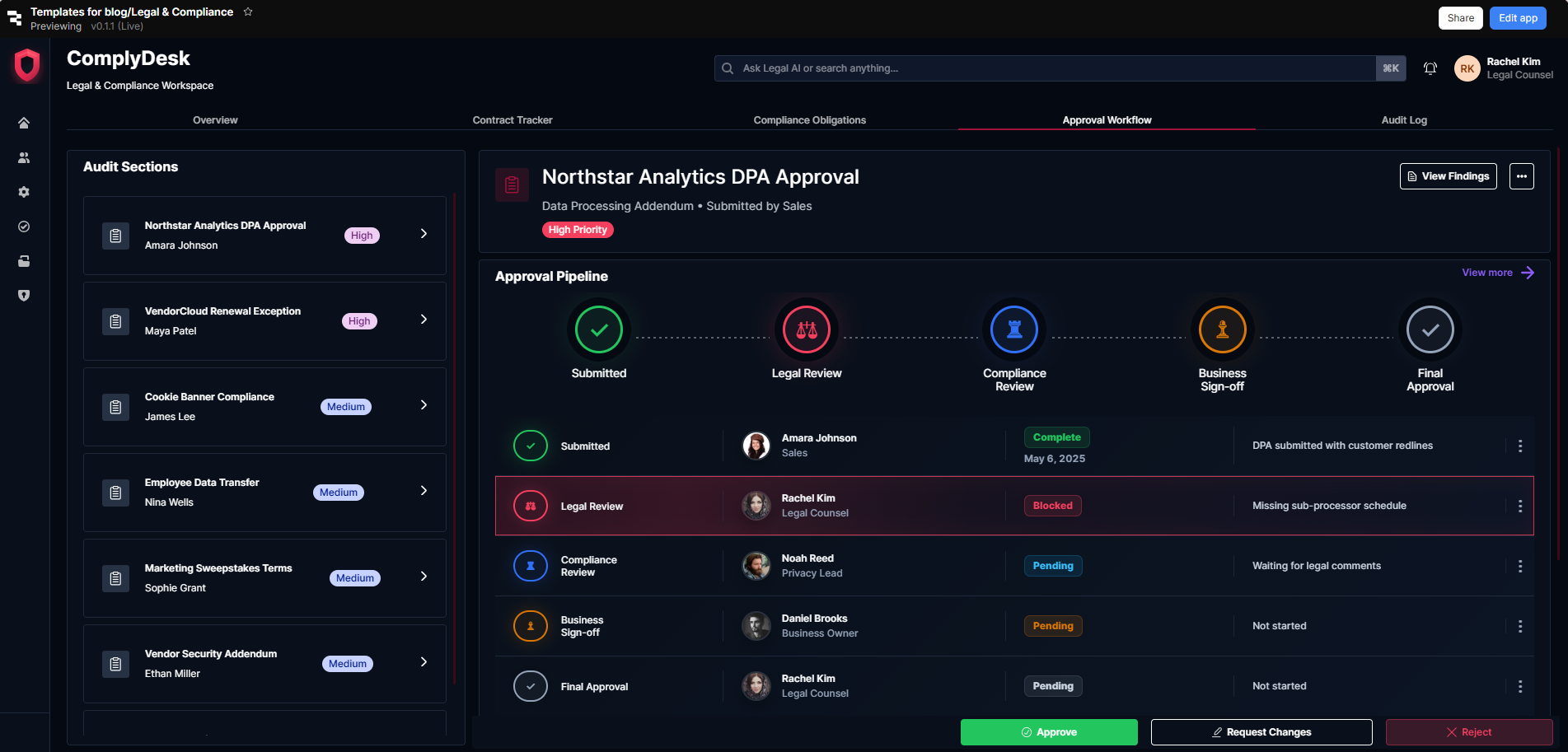The height and width of the screenshot is (752, 1568).
Task: Open the Compliance Obligations tab
Action: [x=810, y=120]
